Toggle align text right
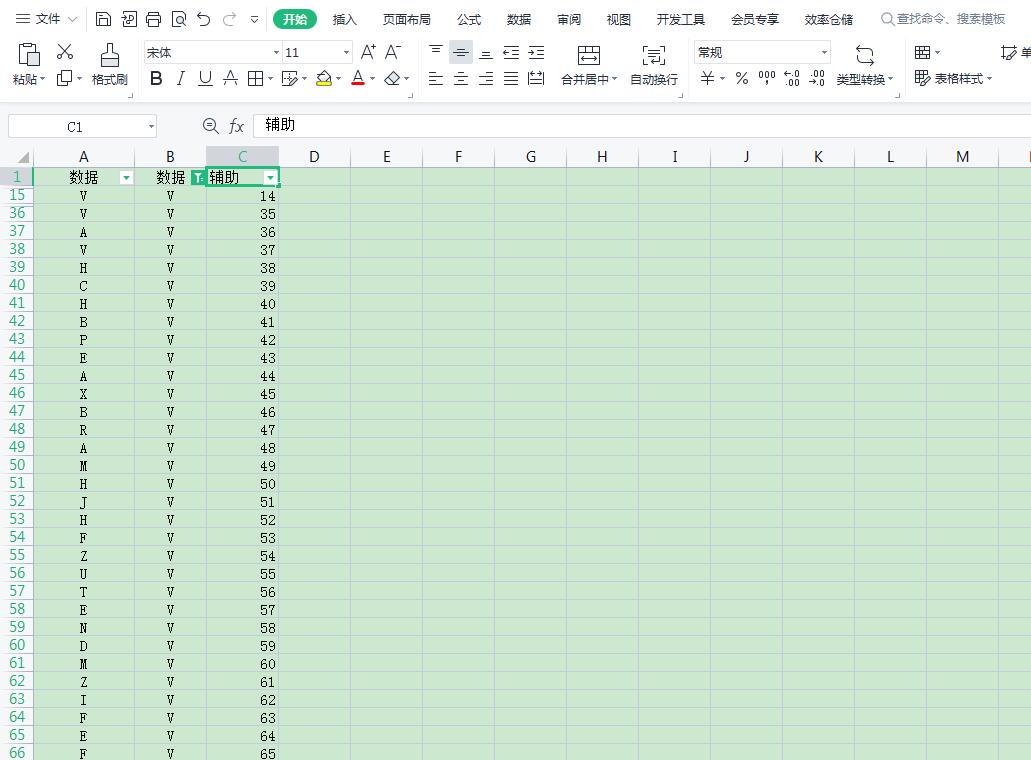1031x760 pixels. (486, 79)
